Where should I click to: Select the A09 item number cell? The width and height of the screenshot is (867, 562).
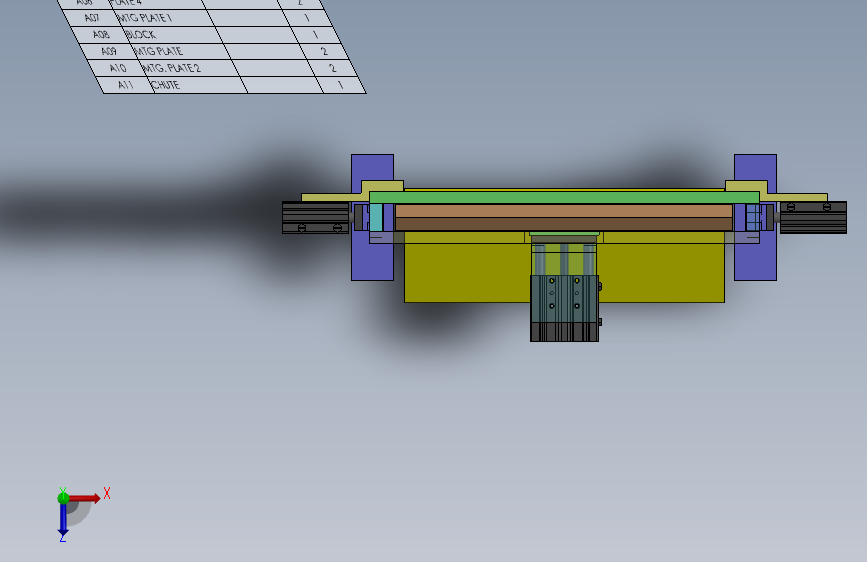tap(109, 51)
